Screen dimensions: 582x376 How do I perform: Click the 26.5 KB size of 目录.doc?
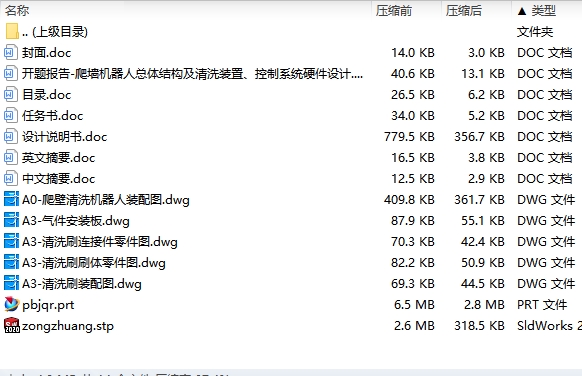pos(413,95)
